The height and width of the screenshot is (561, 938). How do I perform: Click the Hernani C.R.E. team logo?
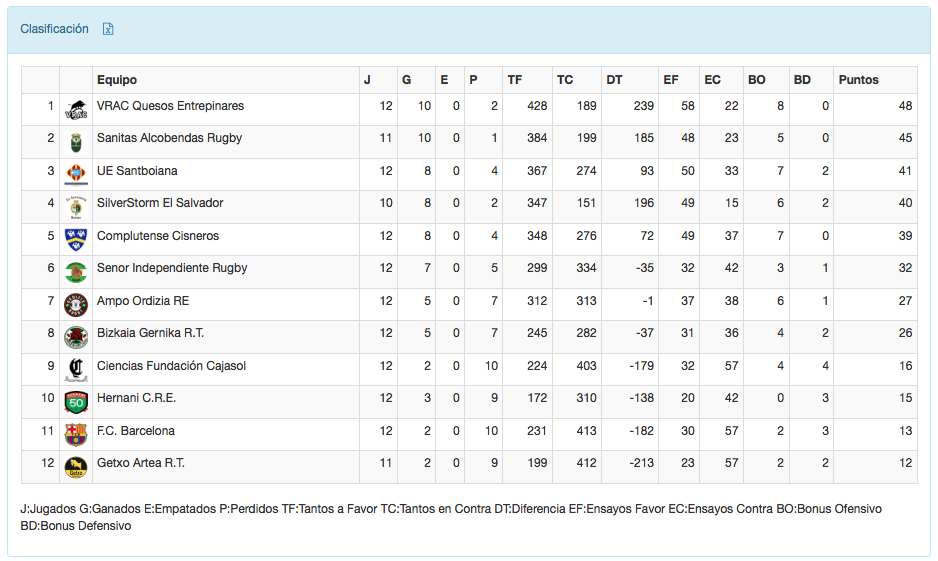tap(75, 402)
